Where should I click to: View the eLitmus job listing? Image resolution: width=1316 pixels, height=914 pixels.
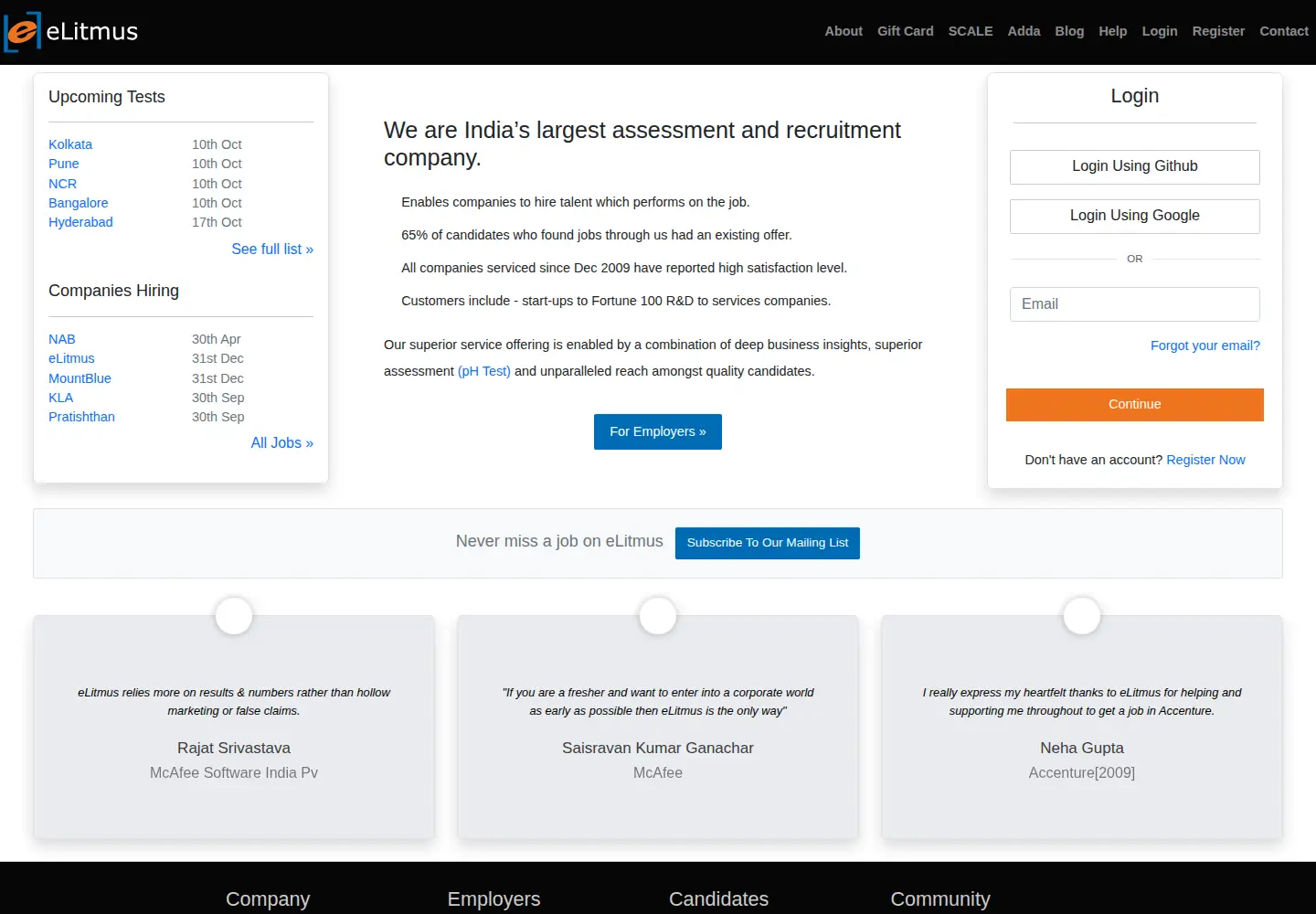coord(71,358)
